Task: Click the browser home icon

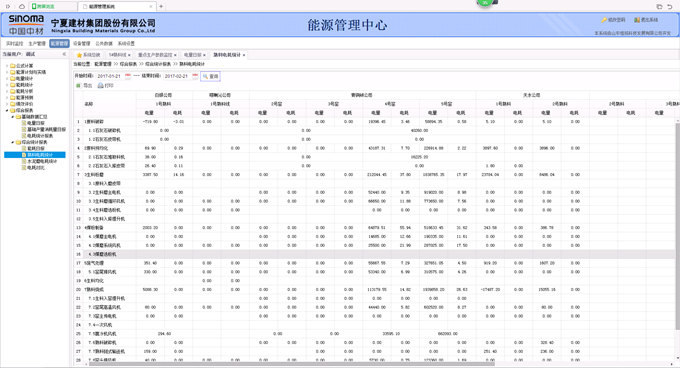Action: point(22,7)
